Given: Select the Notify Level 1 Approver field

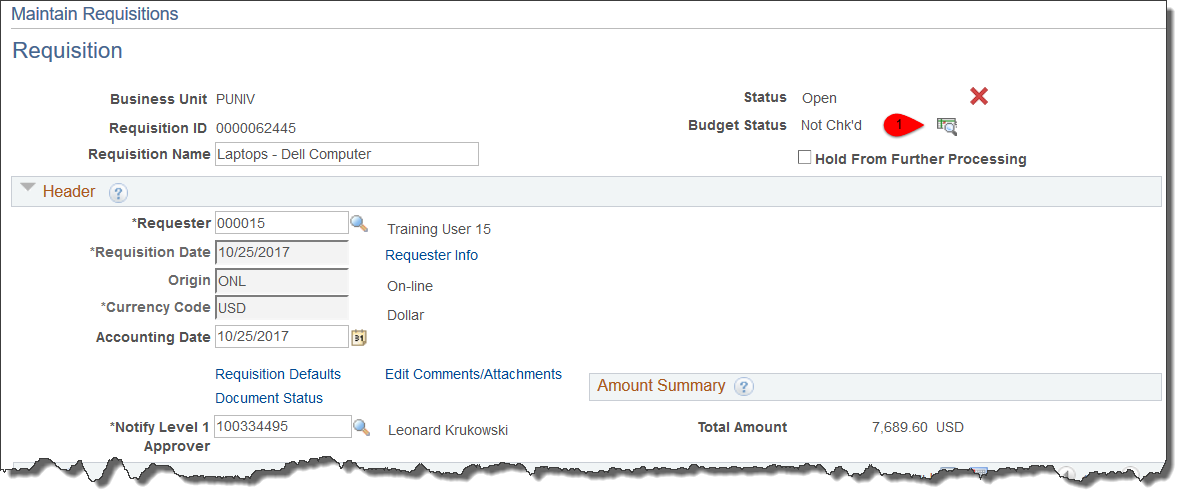Looking at the screenshot, I should click(283, 427).
